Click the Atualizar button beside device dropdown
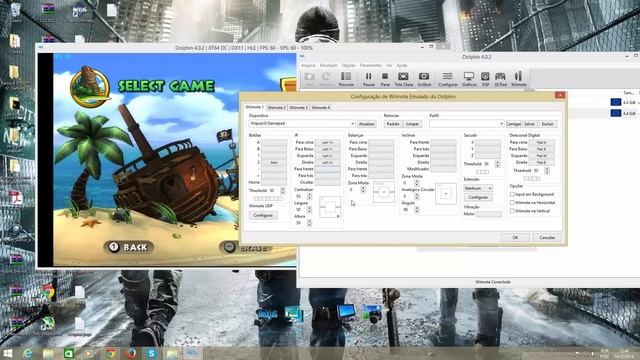 [x=367, y=124]
